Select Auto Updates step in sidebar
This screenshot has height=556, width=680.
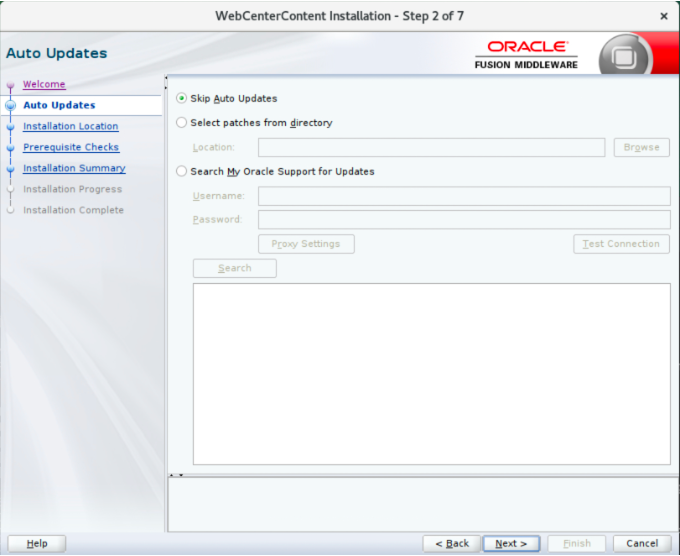coord(59,105)
